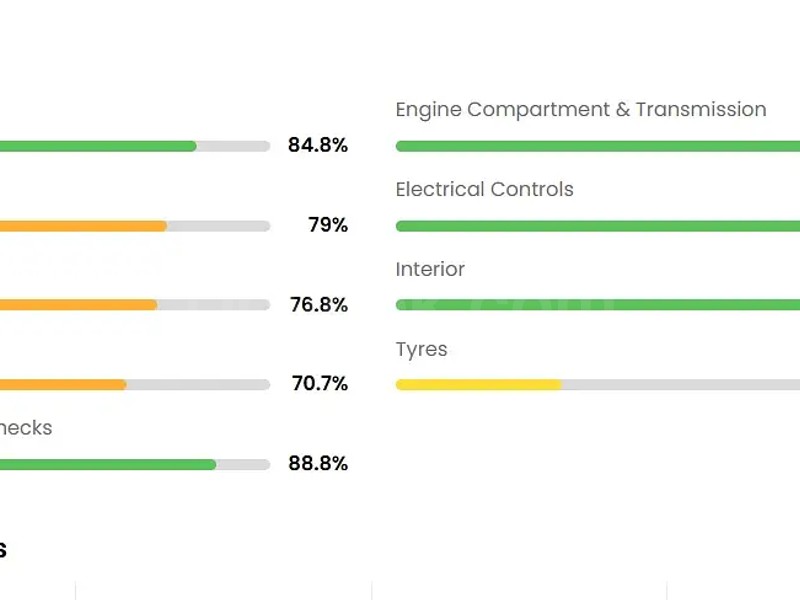Click the partially visible "hecks" label
The image size is (800, 600).
click(26, 428)
